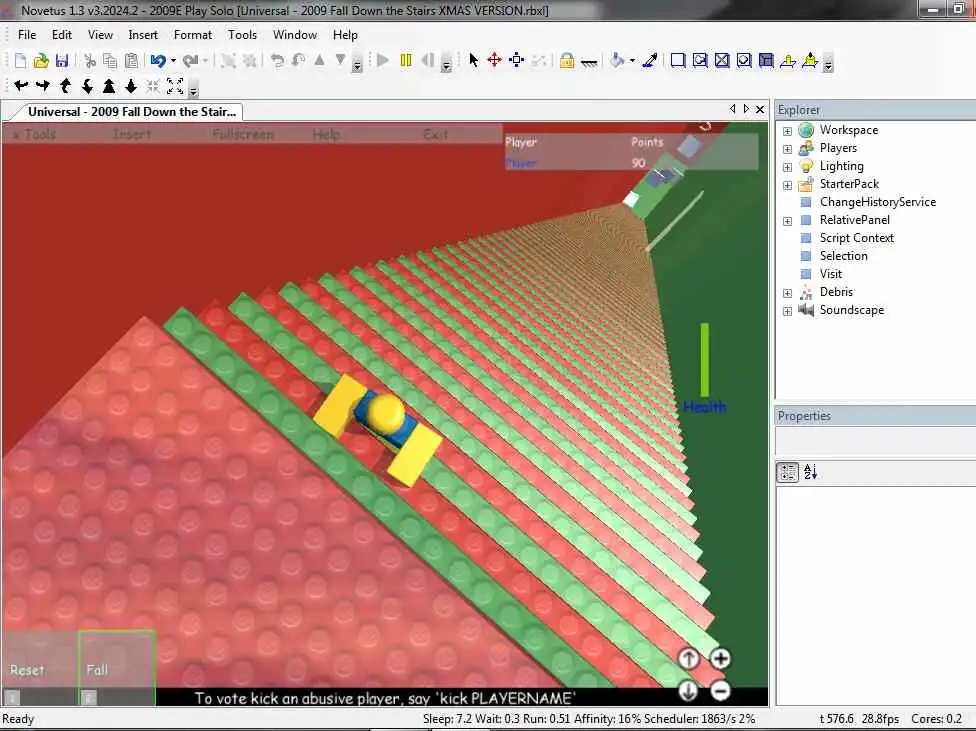Click the in-game camera zoom in plus button
Viewport: 976px width, 731px height.
(720, 659)
